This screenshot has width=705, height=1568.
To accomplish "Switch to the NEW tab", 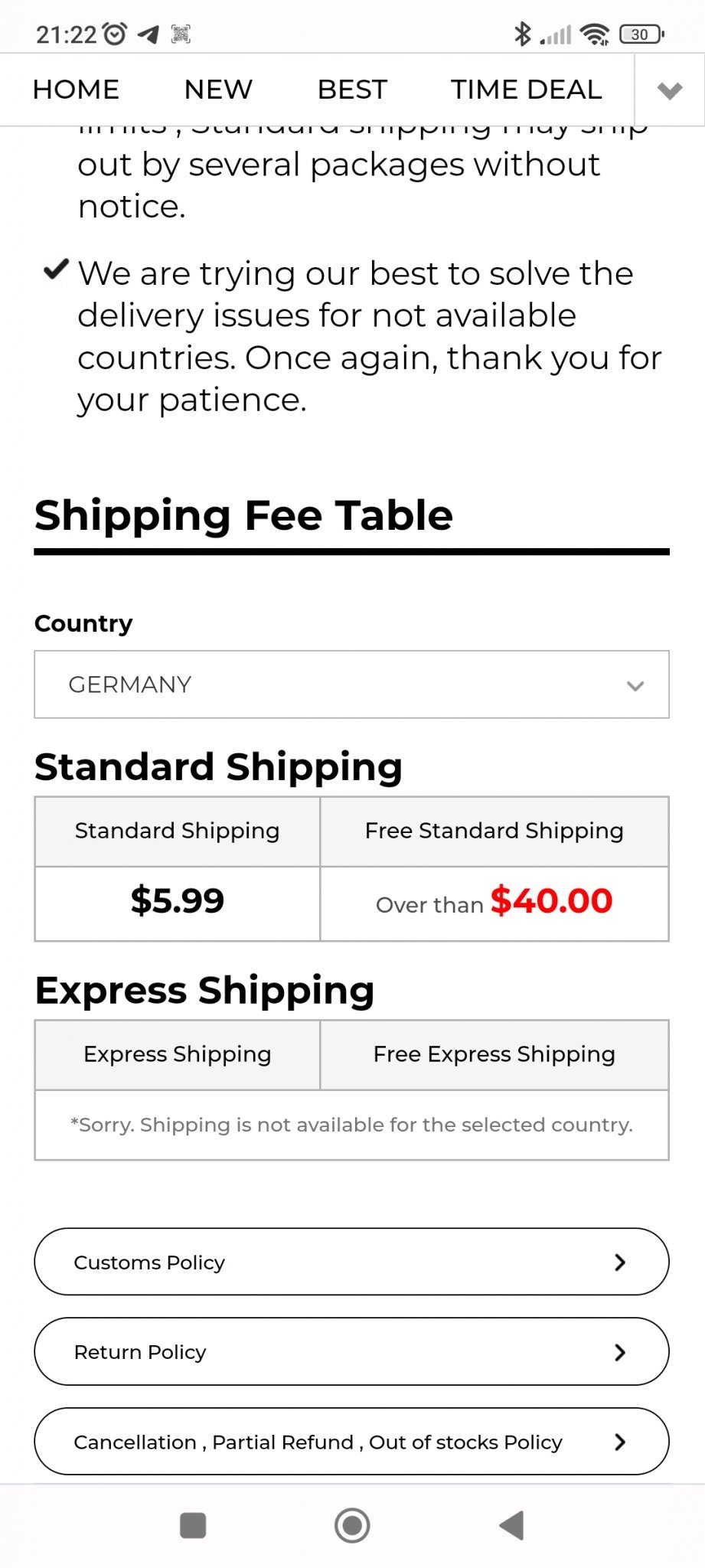I will [218, 90].
